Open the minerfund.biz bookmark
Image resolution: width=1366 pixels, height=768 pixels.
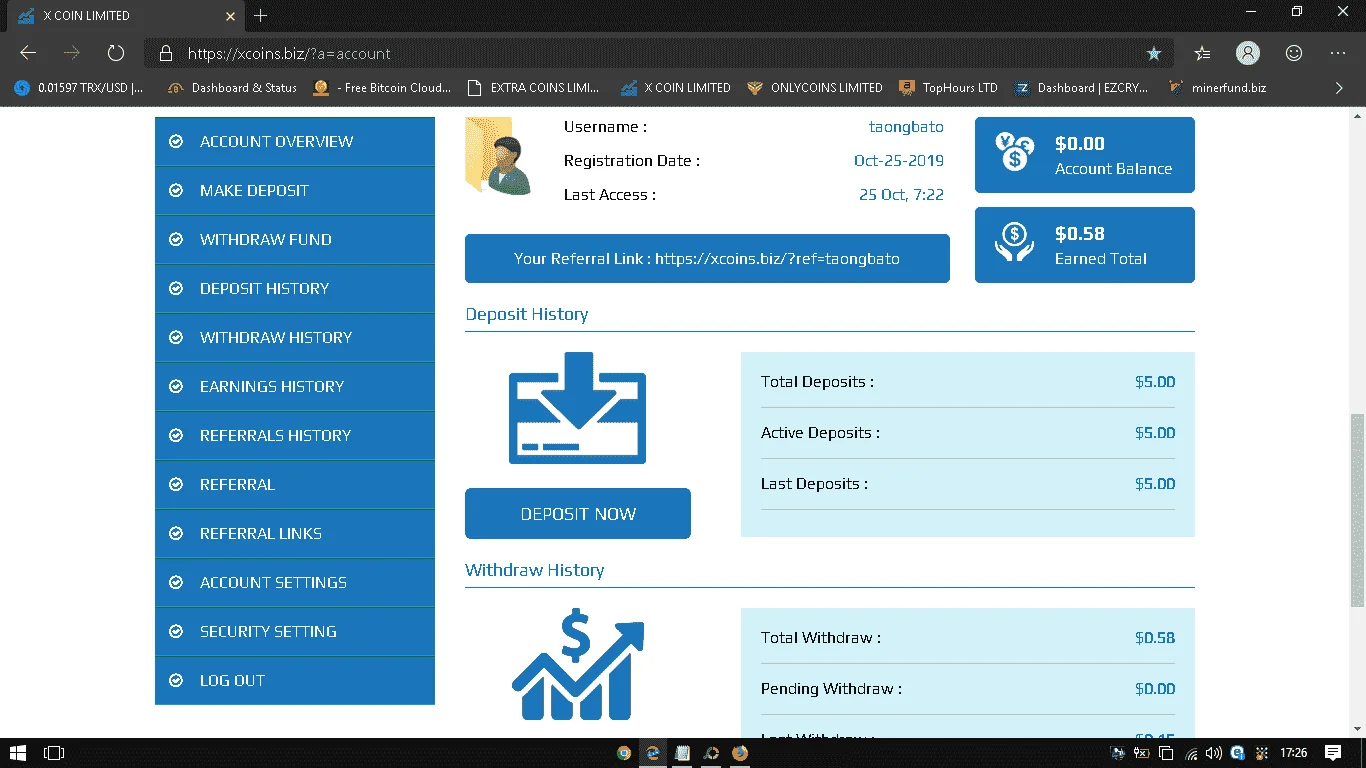[x=1217, y=88]
